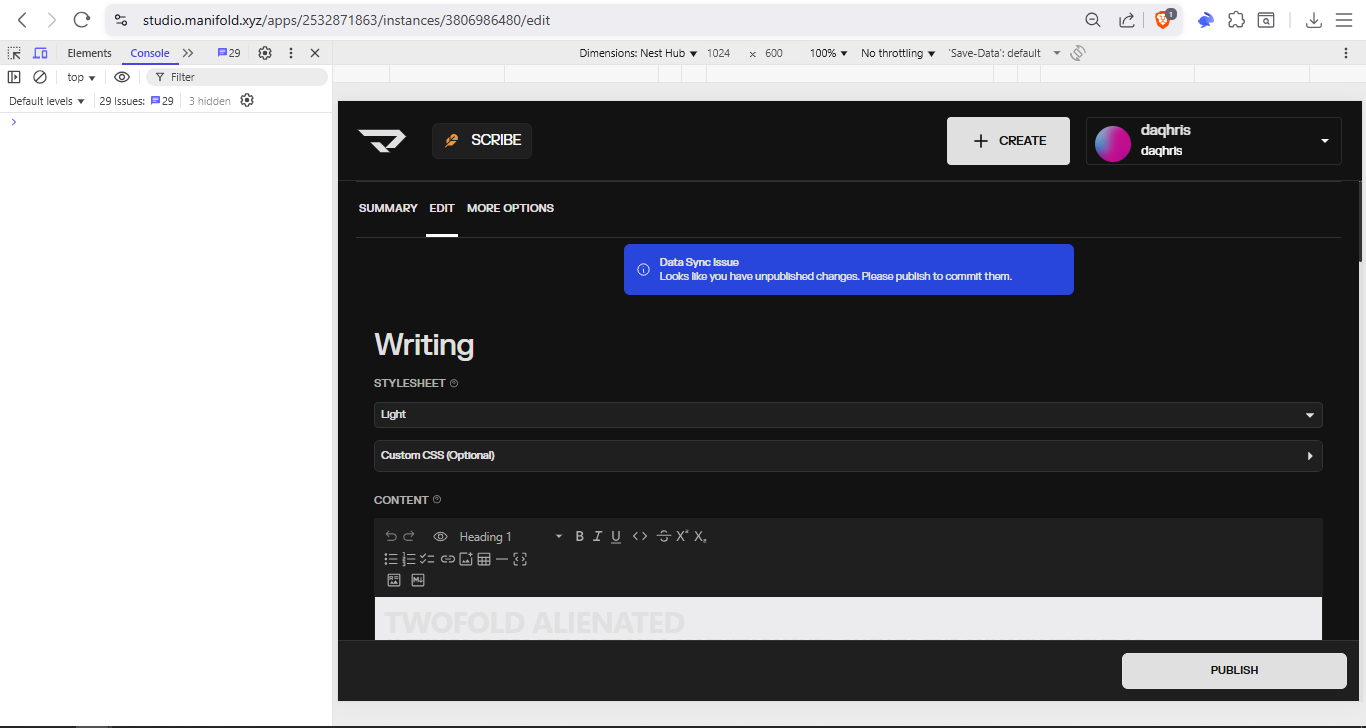Viewport: 1366px width, 728px height.
Task: Apply inline code formatting
Action: click(640, 537)
